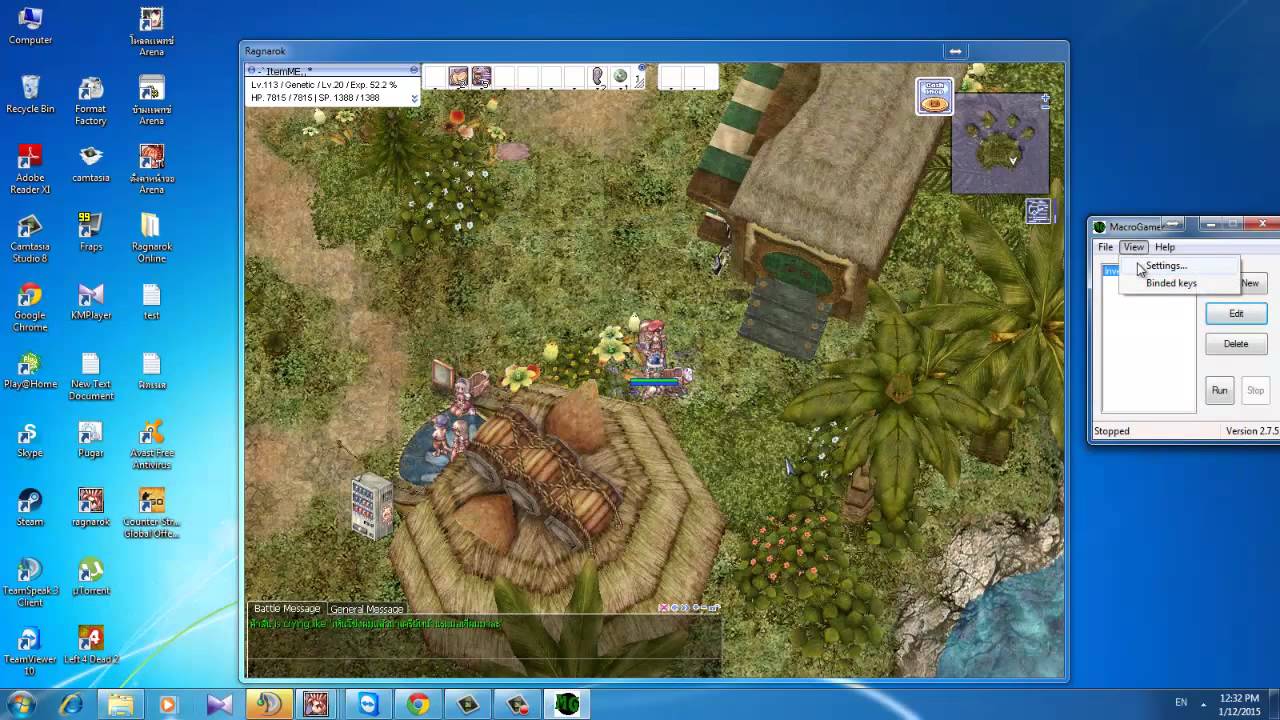Use the green orb item in hotkey bar
1280x720 pixels.
[620, 77]
